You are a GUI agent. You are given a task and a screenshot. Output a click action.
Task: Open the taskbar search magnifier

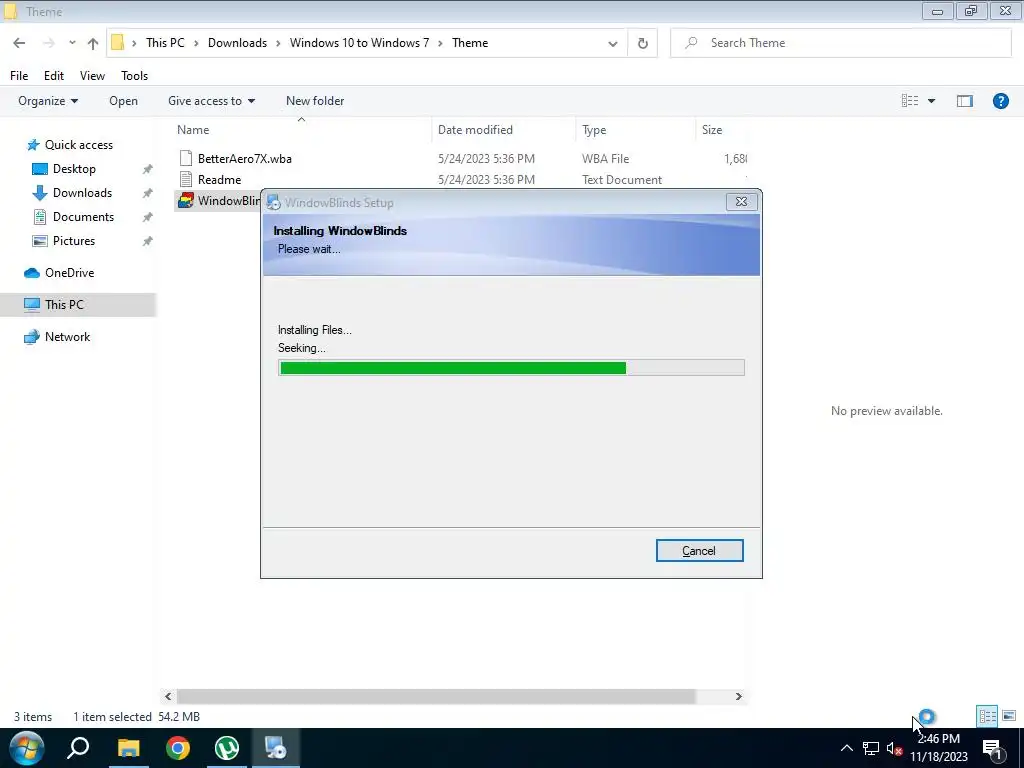point(78,748)
